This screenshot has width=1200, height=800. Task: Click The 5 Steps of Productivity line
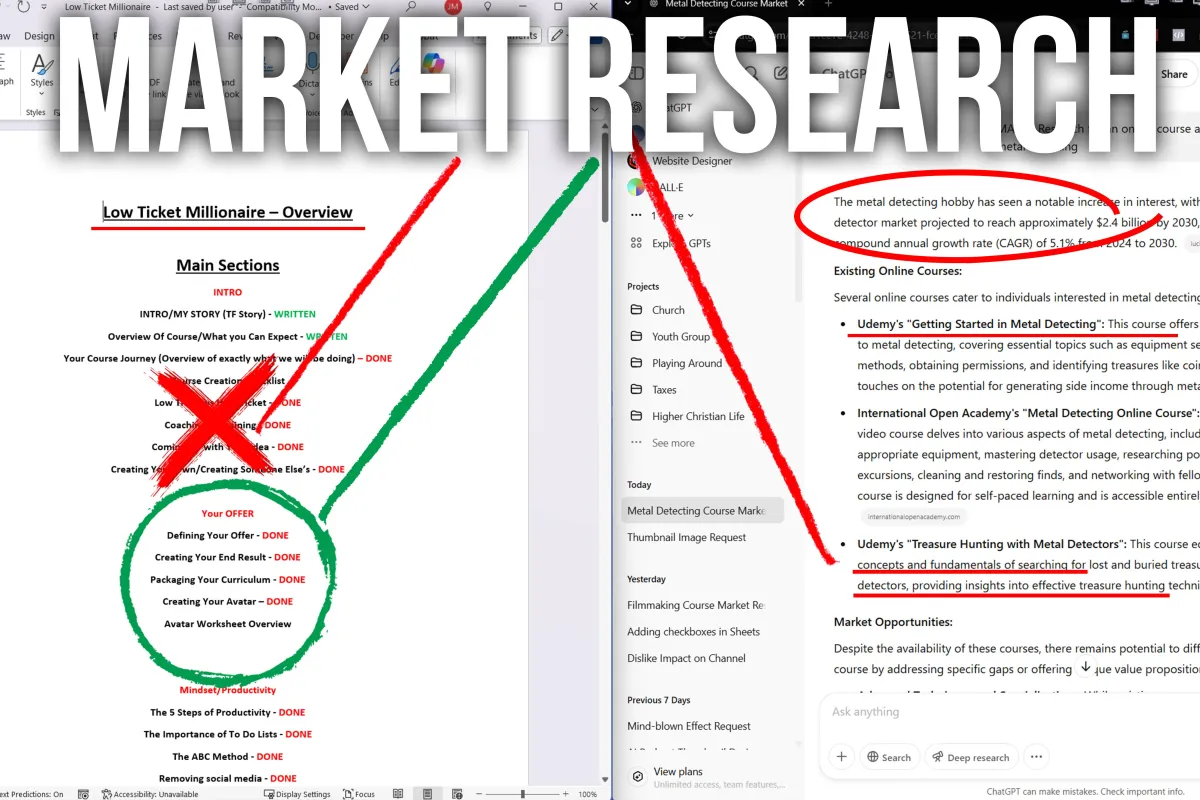(x=228, y=712)
